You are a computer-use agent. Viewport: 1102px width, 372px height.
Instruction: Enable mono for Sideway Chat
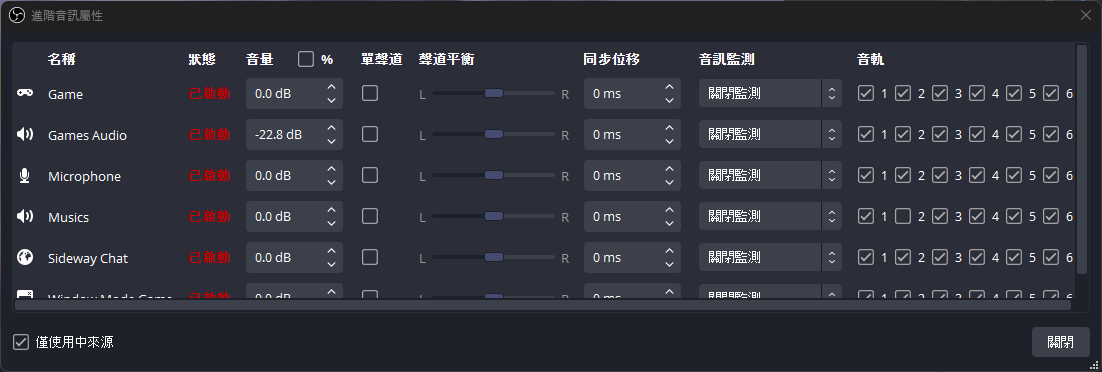tap(370, 257)
